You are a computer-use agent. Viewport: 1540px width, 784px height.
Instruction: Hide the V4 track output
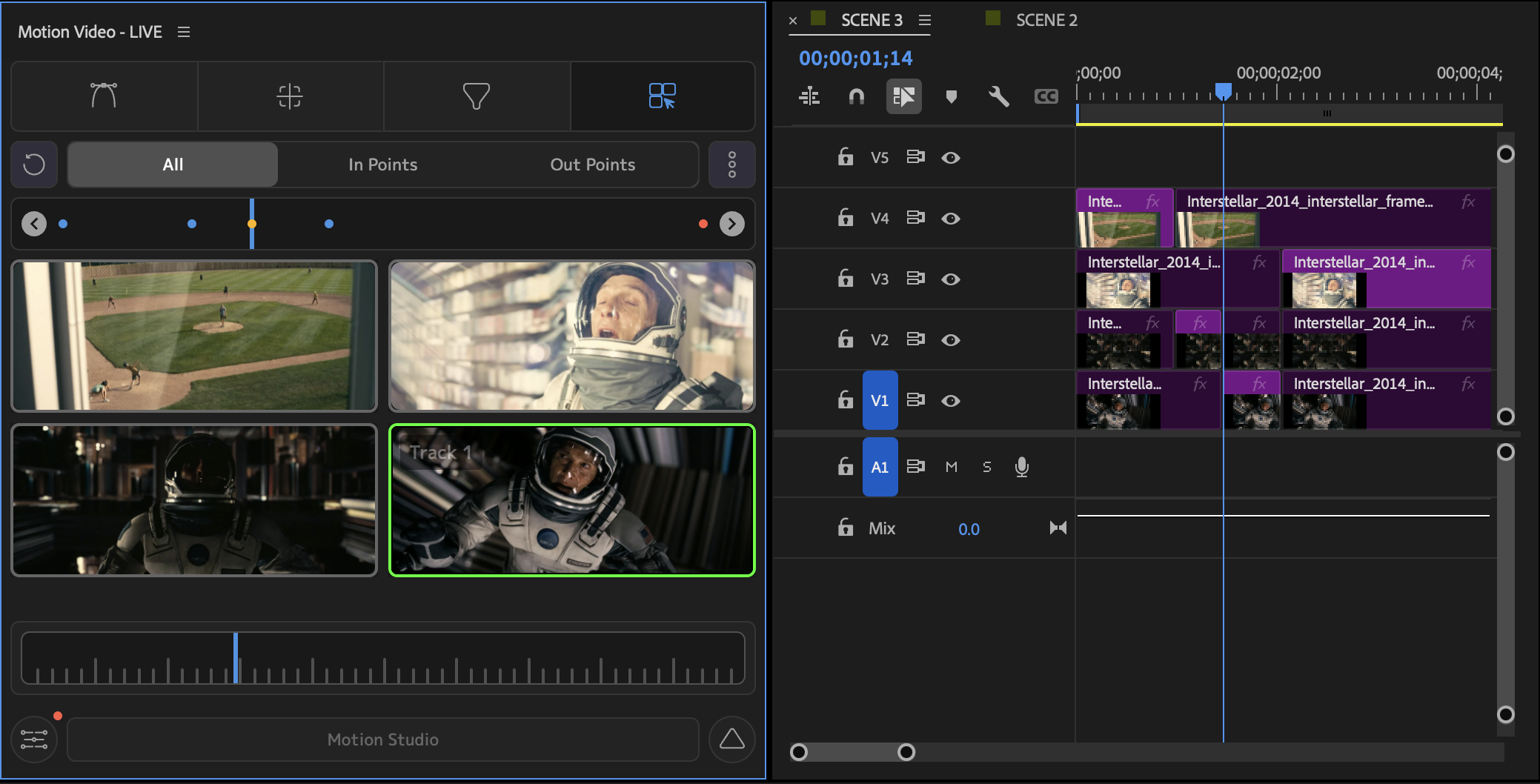950,219
